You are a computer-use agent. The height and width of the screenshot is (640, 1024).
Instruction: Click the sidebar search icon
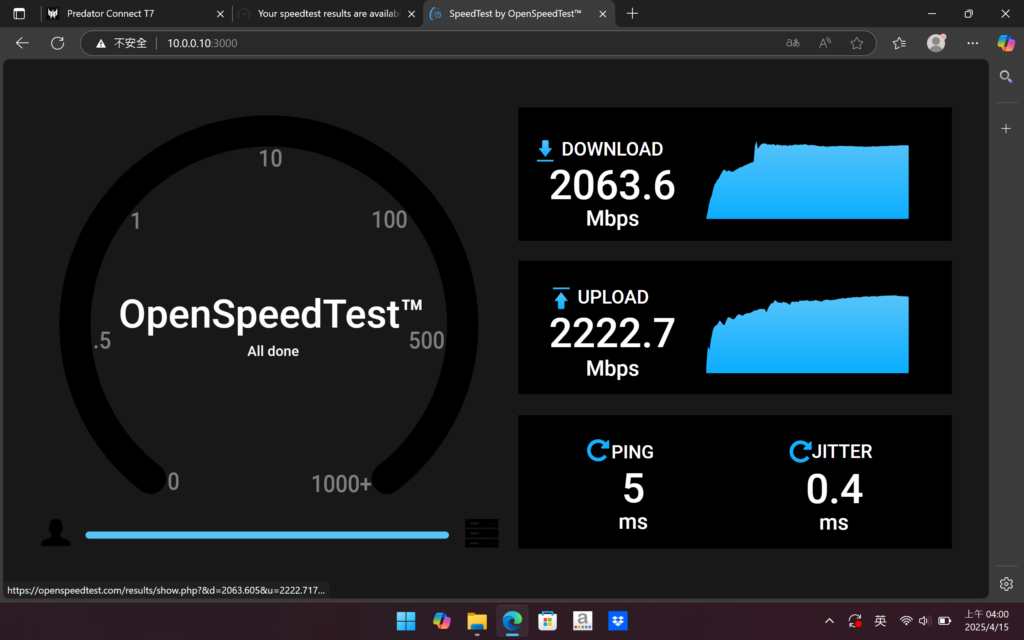pos(1006,77)
